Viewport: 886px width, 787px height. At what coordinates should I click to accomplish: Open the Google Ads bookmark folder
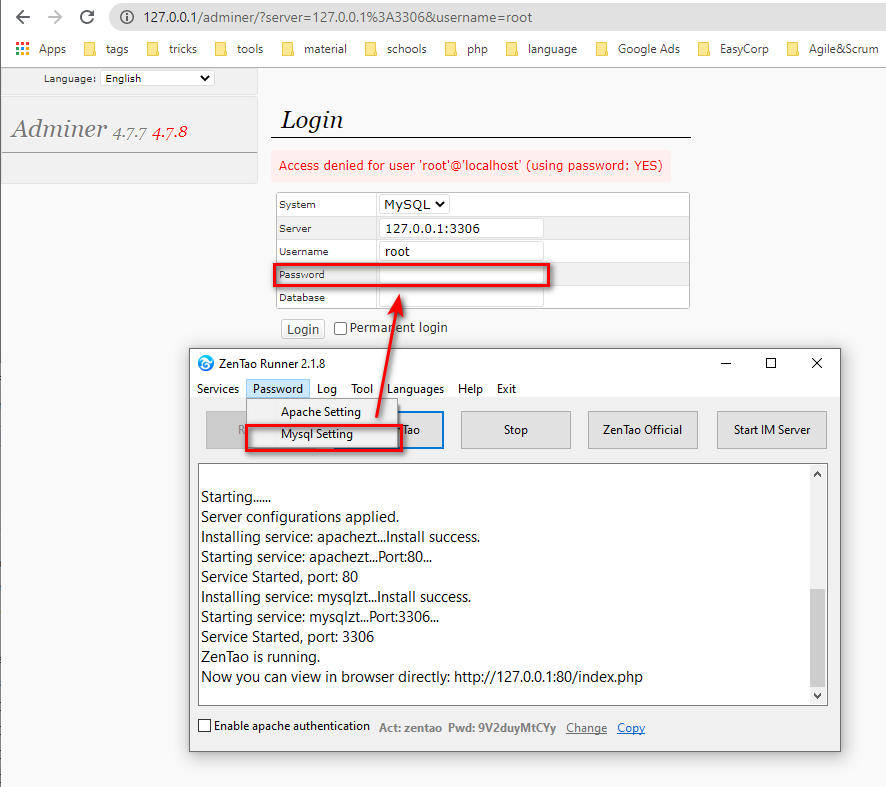[637, 49]
